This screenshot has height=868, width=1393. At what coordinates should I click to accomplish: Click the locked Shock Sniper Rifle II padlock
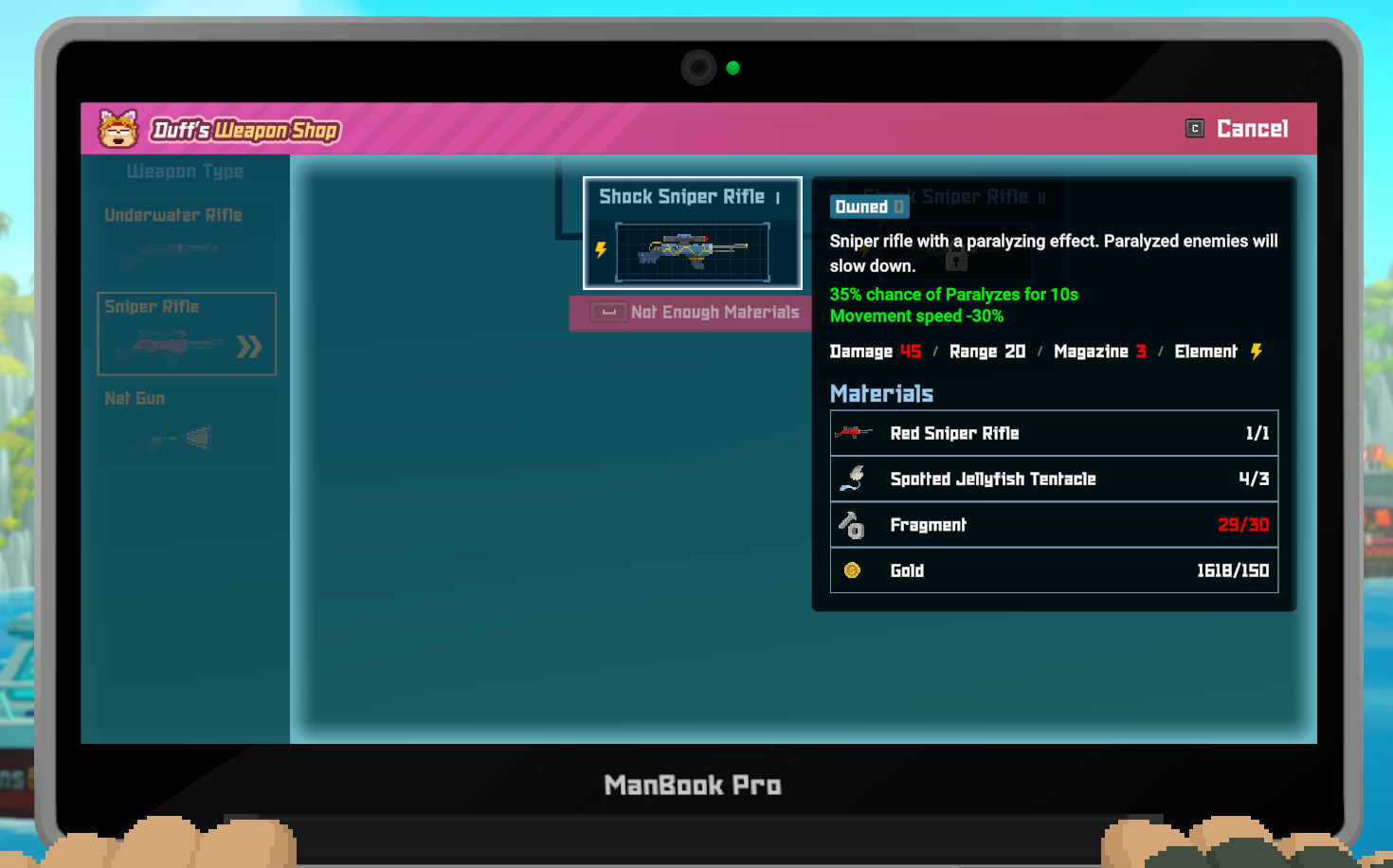956,258
